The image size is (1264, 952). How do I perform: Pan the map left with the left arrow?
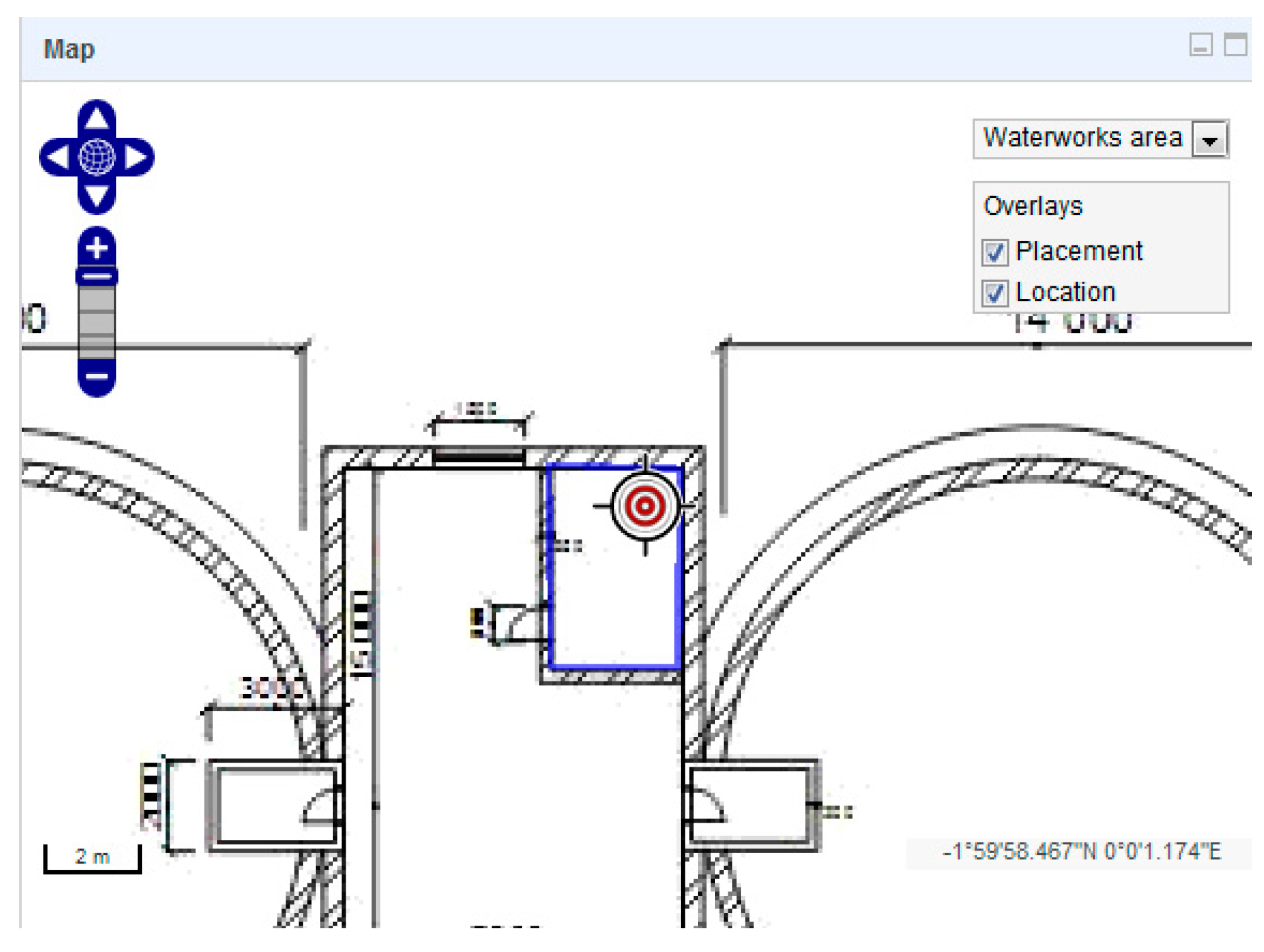[x=57, y=157]
